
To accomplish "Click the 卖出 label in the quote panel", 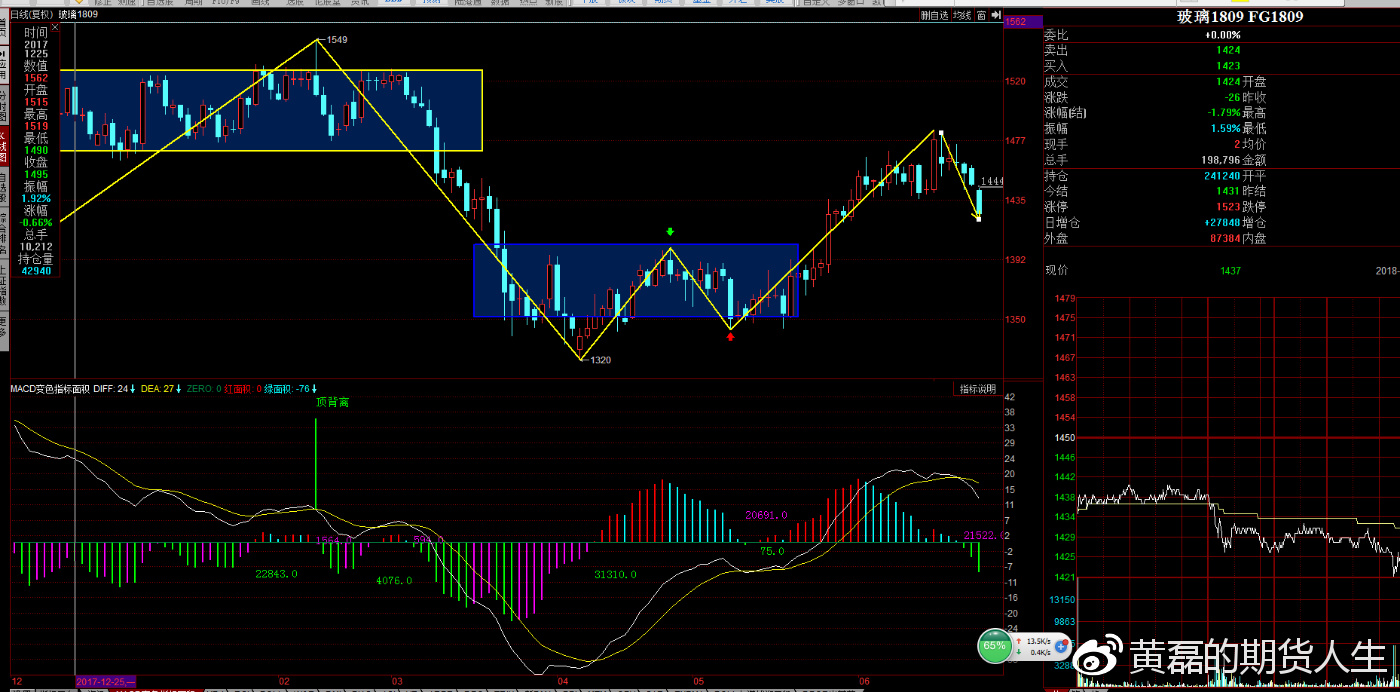I will coord(1056,50).
